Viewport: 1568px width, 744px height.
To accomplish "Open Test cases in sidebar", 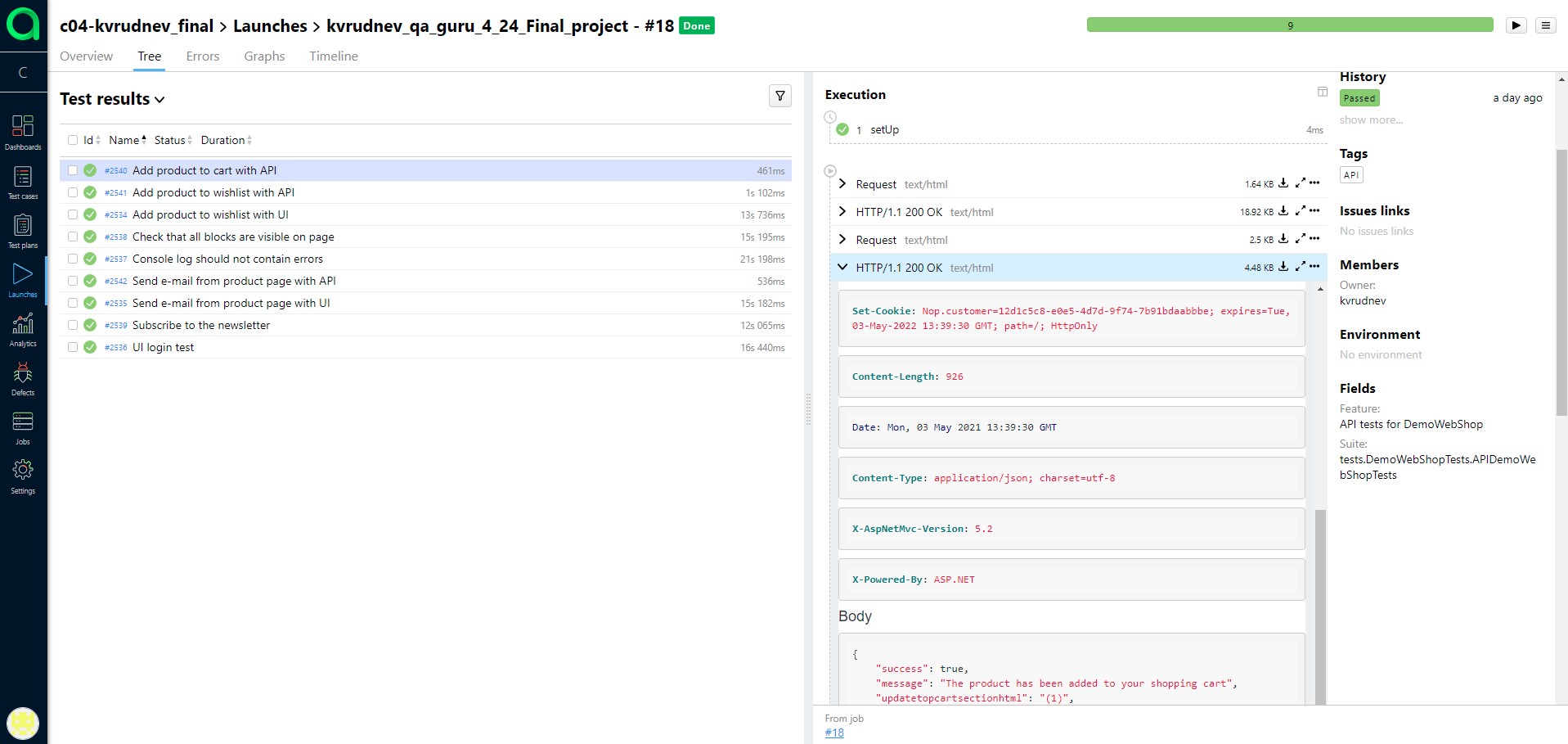I will 23,183.
